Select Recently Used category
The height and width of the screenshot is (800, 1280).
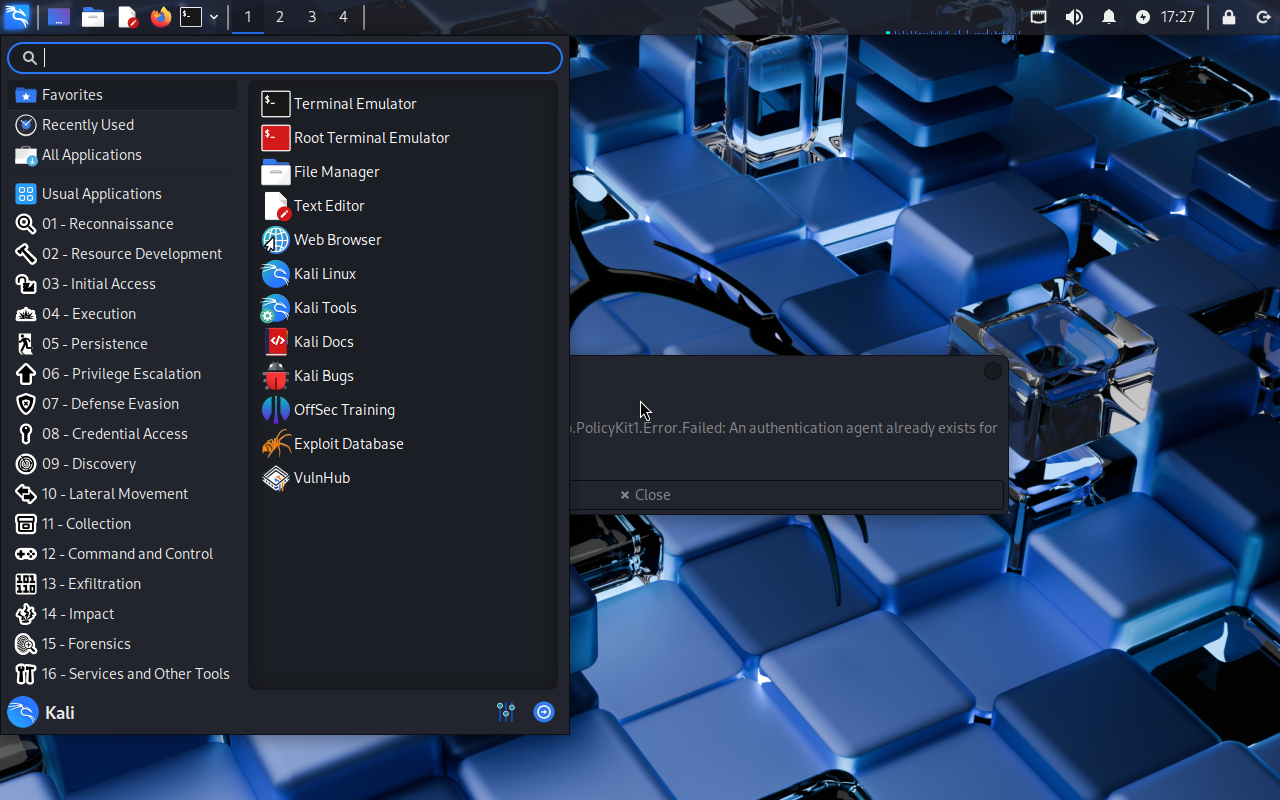tap(123, 125)
